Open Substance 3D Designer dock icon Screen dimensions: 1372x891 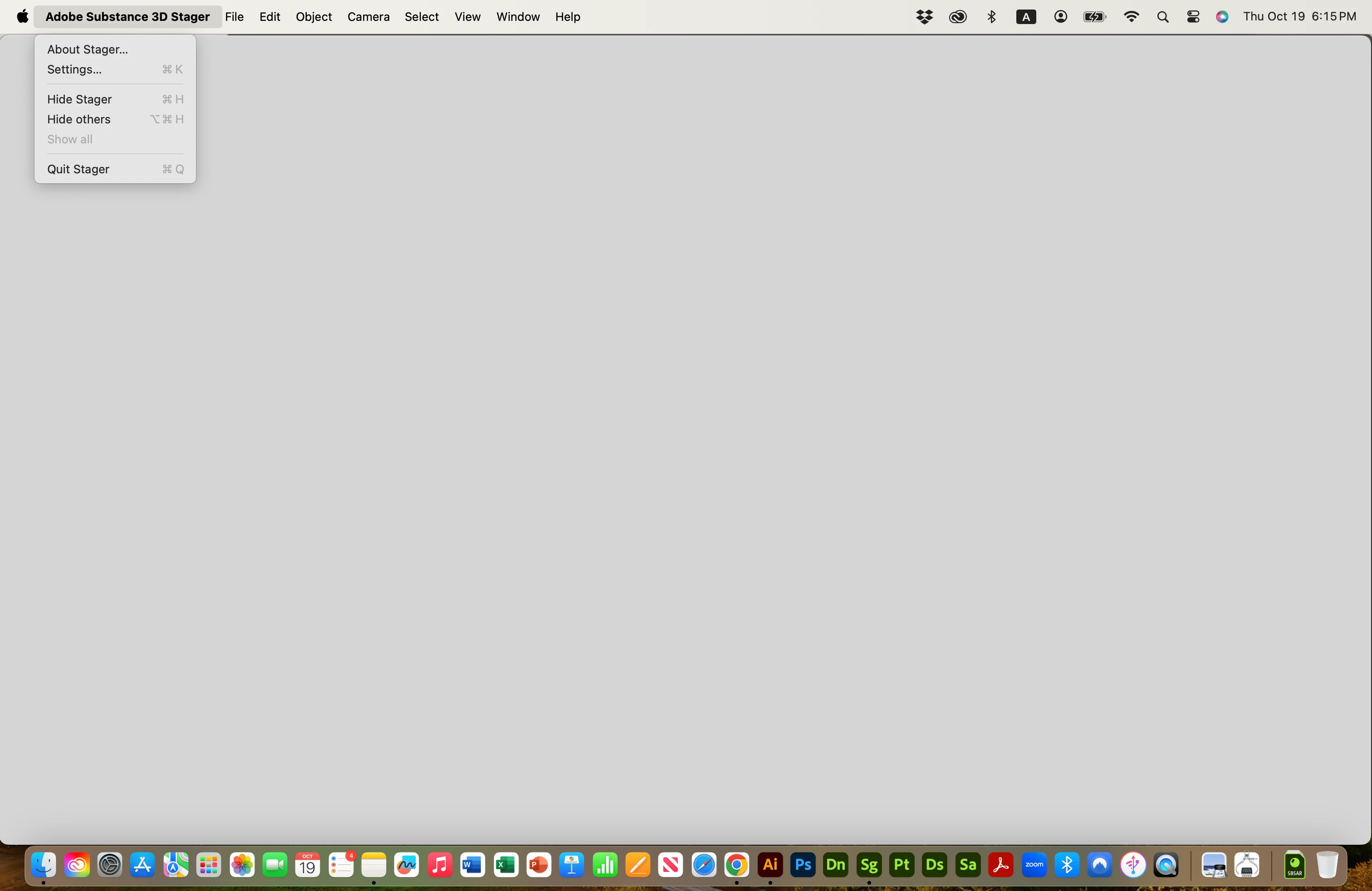(935, 865)
